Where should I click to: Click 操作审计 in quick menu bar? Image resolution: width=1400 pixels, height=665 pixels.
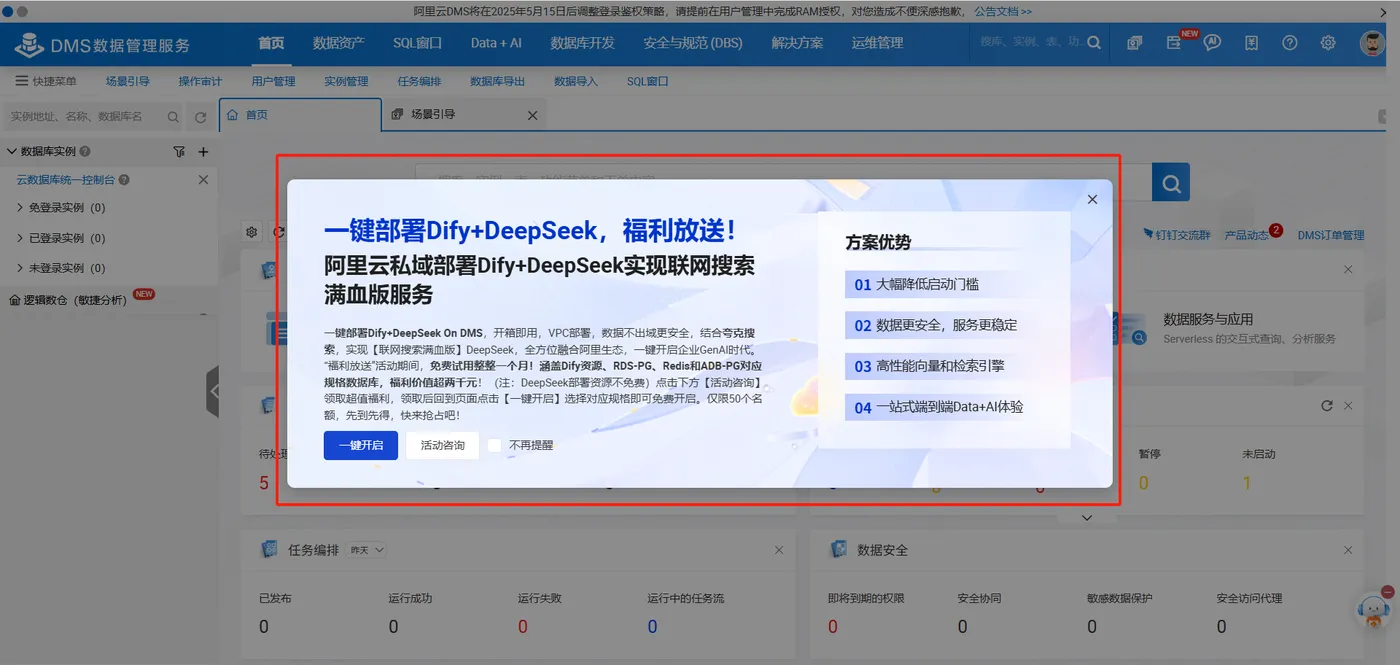pos(200,81)
